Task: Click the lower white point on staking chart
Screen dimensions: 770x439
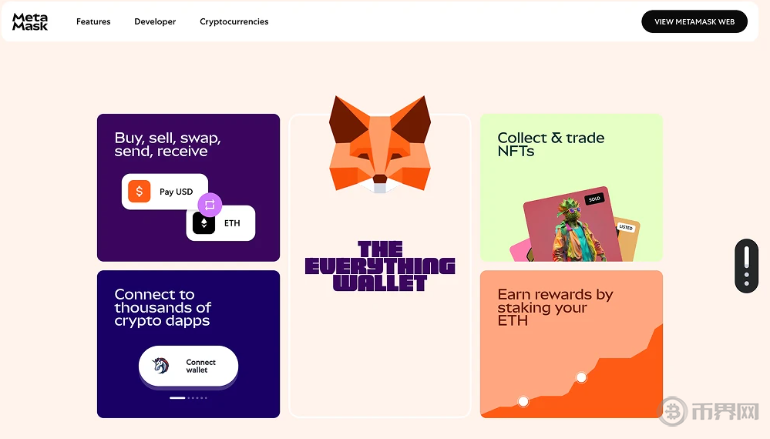Action: pos(523,402)
